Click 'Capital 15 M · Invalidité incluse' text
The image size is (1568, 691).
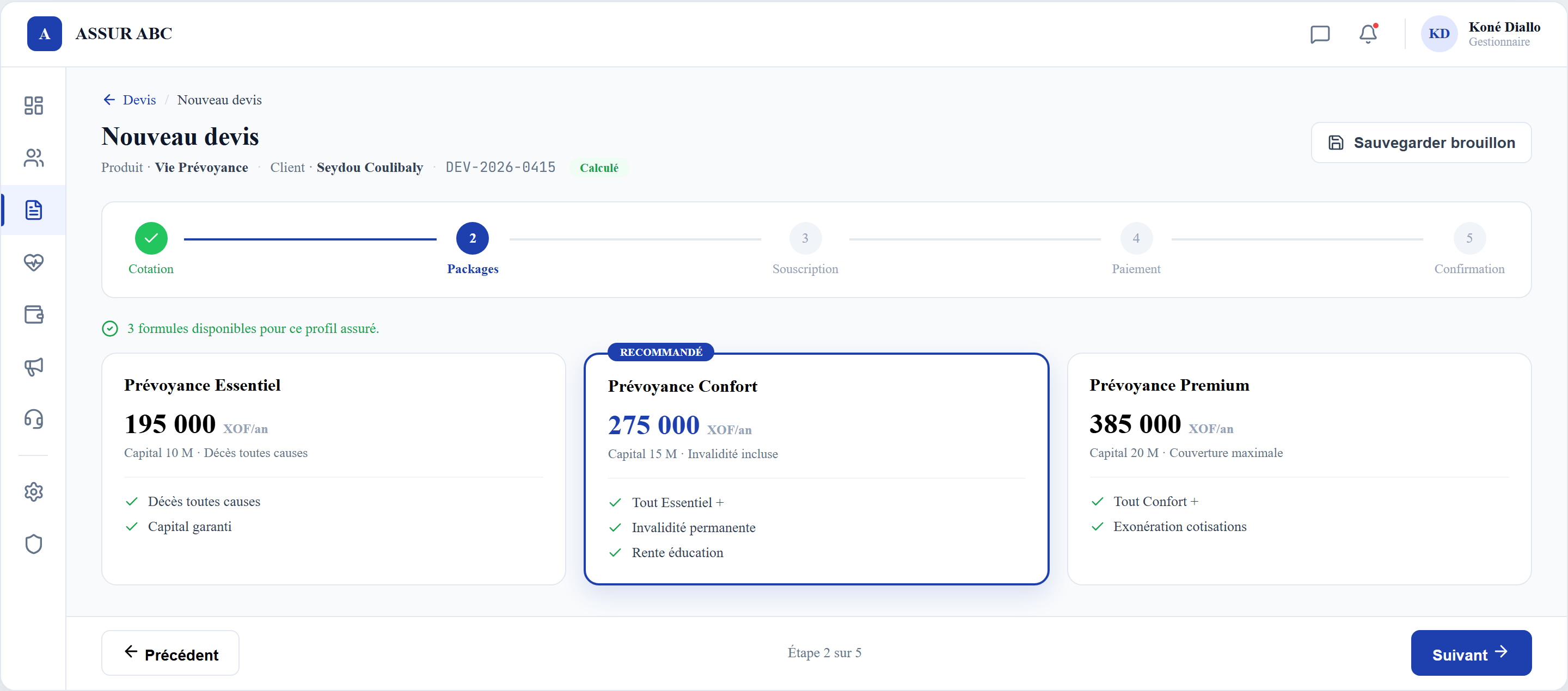point(693,454)
